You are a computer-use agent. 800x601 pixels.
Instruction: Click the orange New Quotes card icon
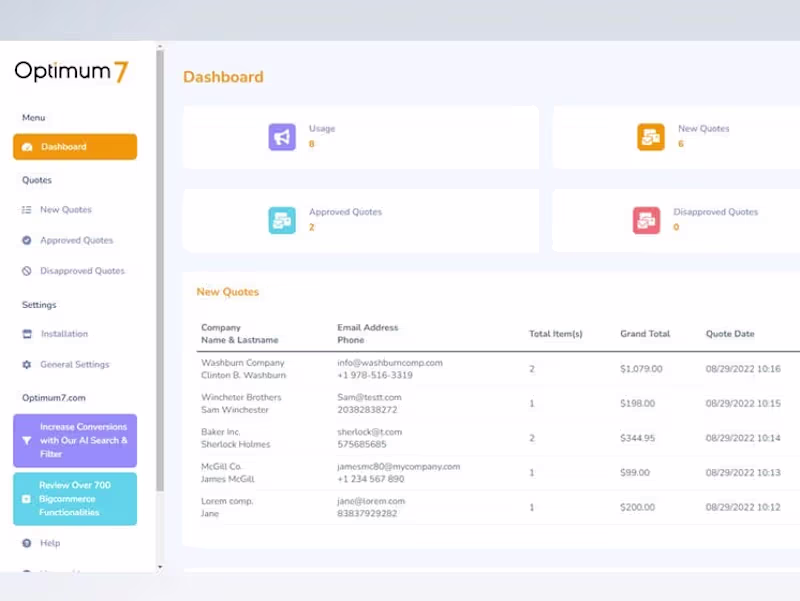(x=651, y=137)
